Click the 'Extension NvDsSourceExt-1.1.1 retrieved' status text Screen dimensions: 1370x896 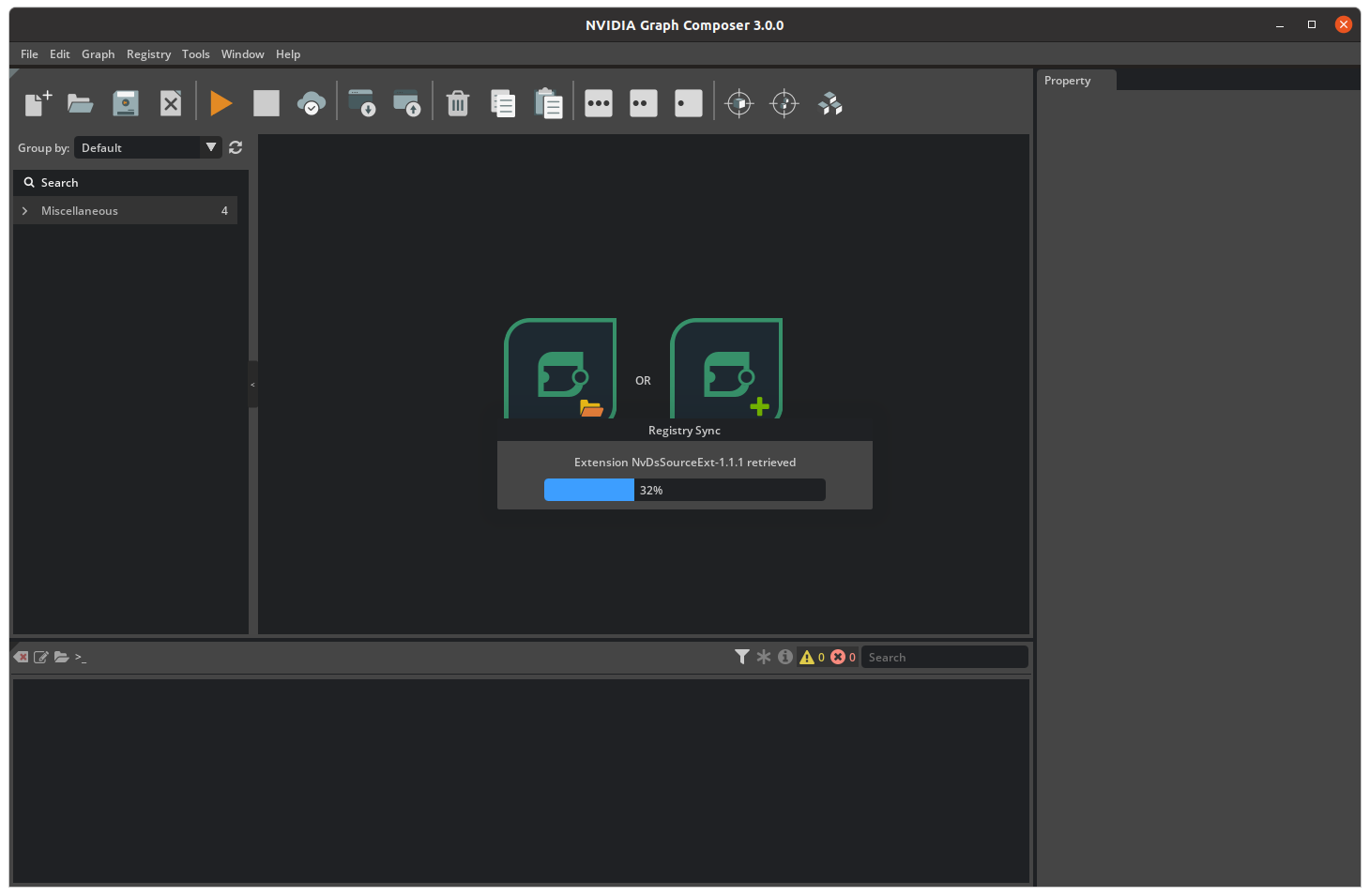tap(685, 463)
